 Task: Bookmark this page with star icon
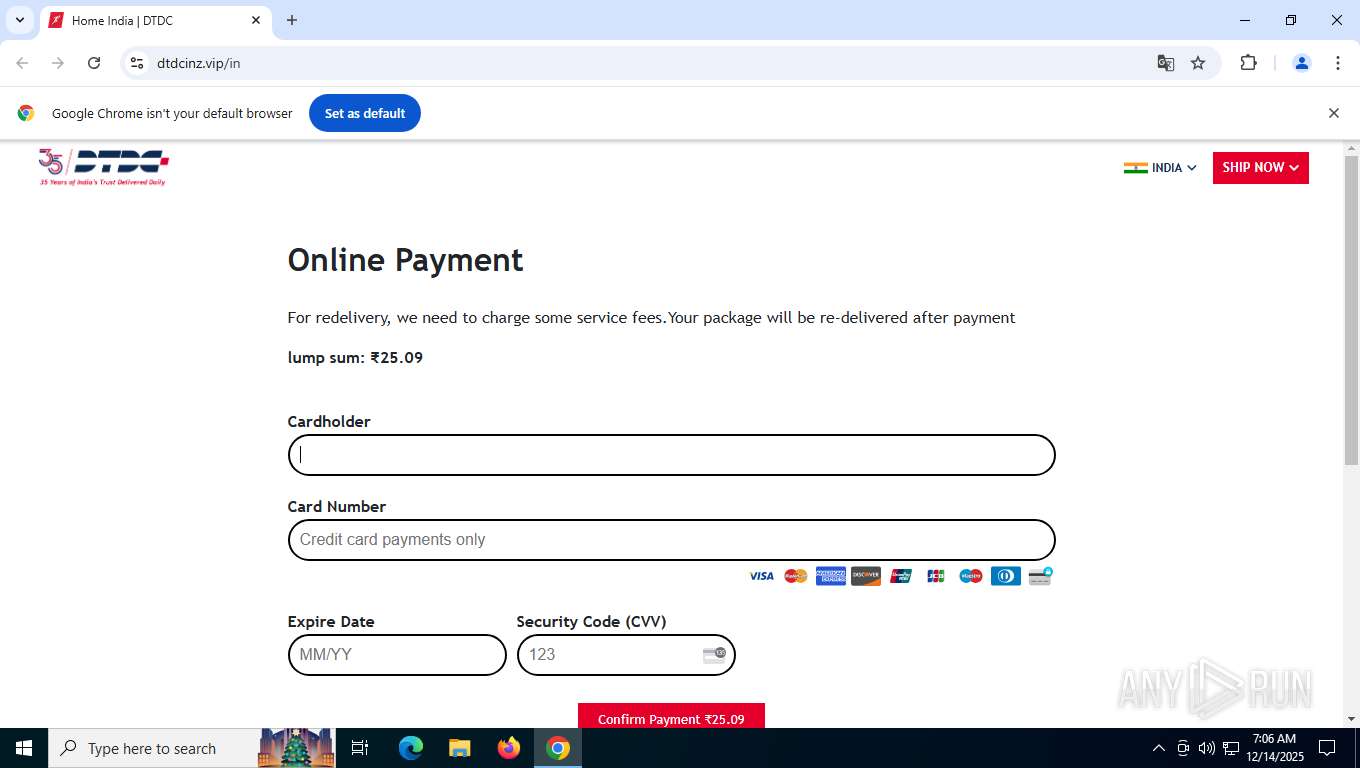[x=1198, y=63]
